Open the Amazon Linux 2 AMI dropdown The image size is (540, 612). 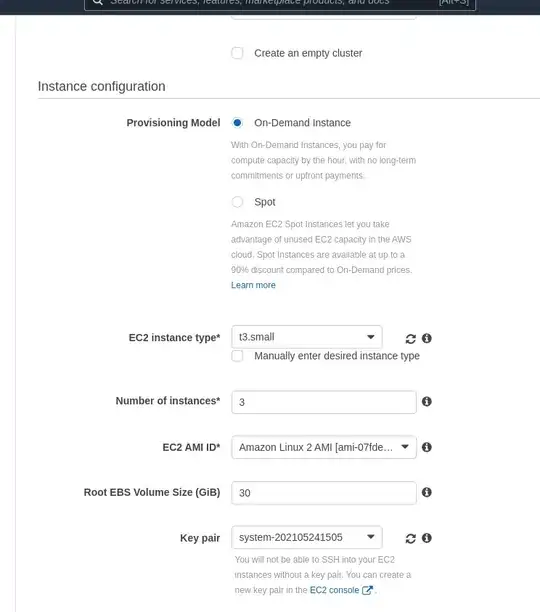(x=324, y=447)
